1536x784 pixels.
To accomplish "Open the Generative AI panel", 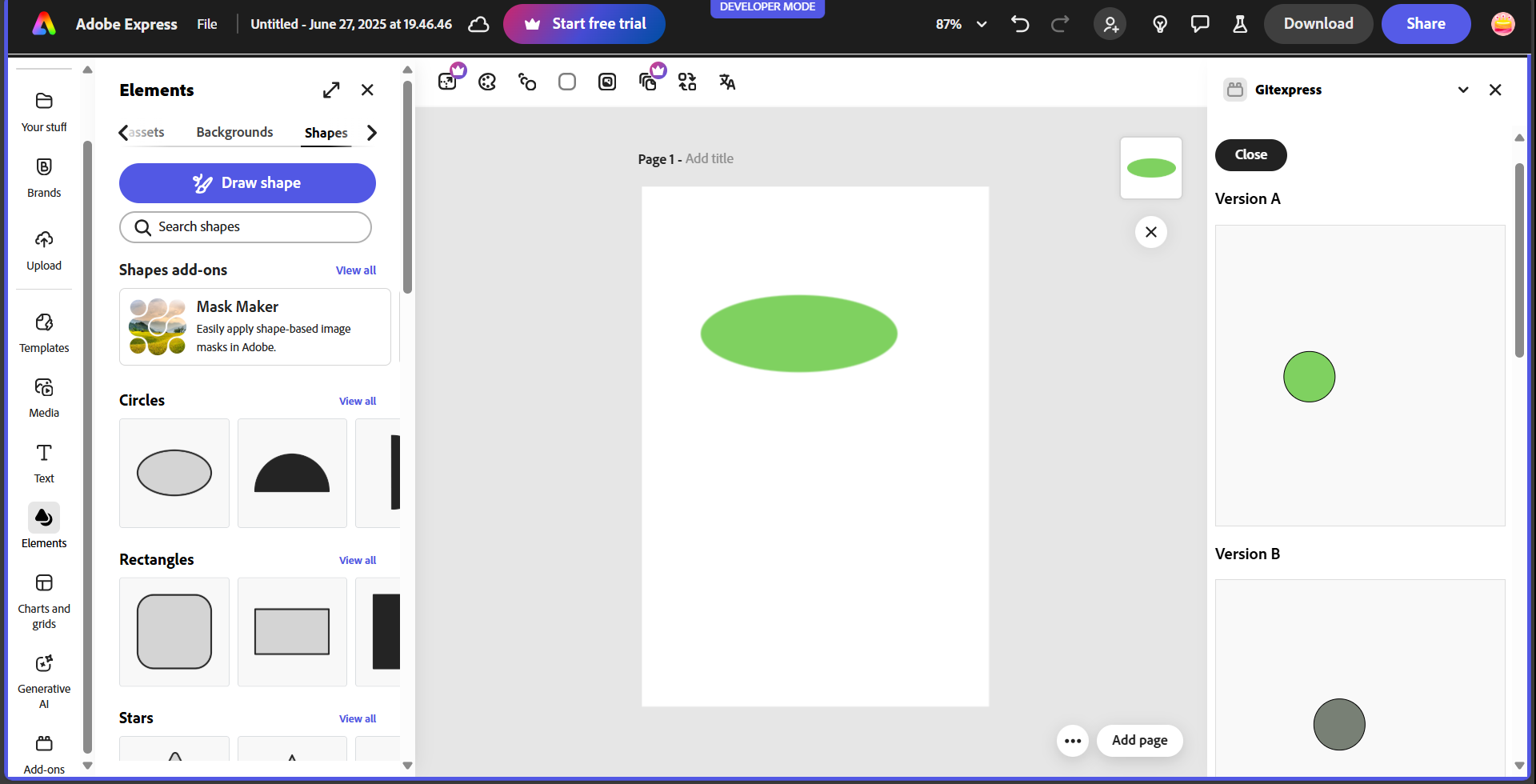I will tap(44, 681).
